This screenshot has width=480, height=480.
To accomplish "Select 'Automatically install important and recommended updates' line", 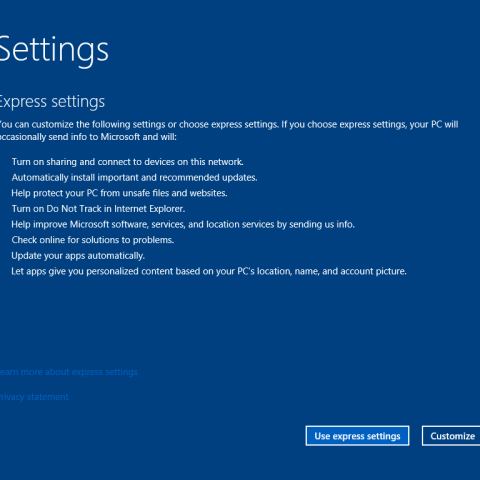I will click(x=134, y=178).
